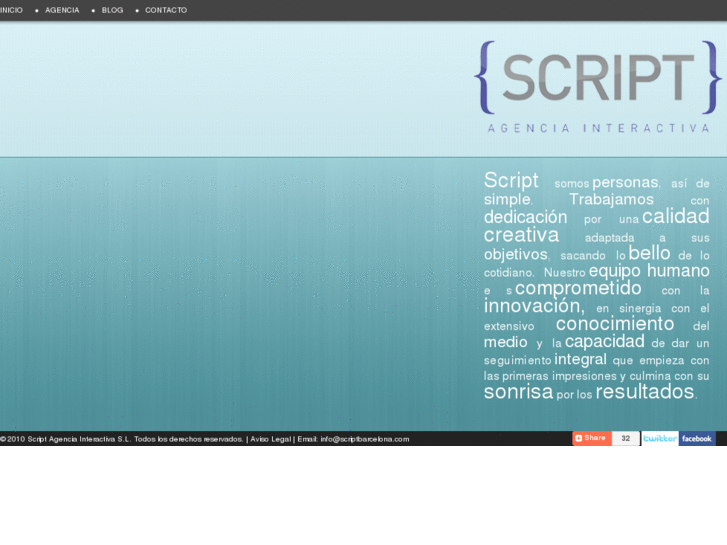The width and height of the screenshot is (727, 545).
Task: Open the Facebook badge in the footer
Action: click(x=697, y=438)
